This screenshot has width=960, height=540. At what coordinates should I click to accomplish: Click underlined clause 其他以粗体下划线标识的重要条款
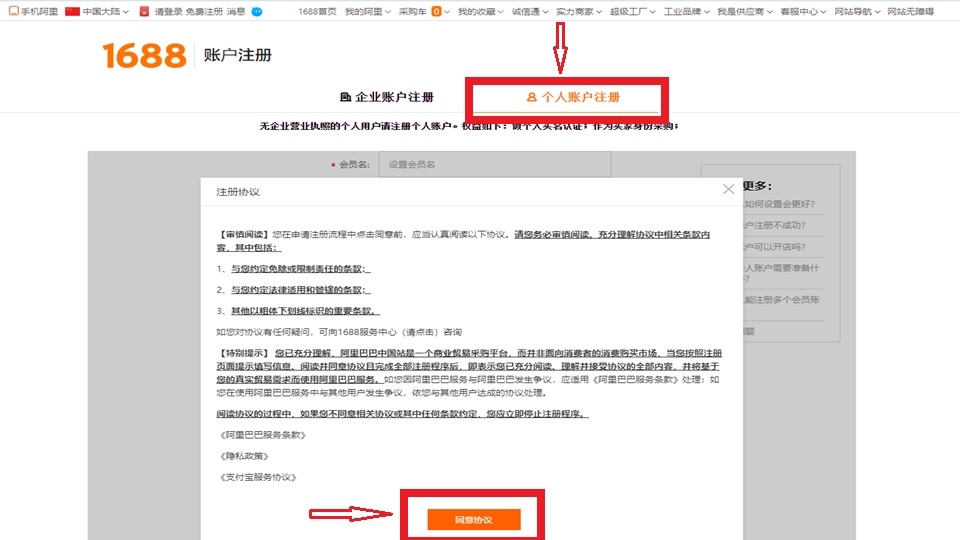[x=305, y=310]
